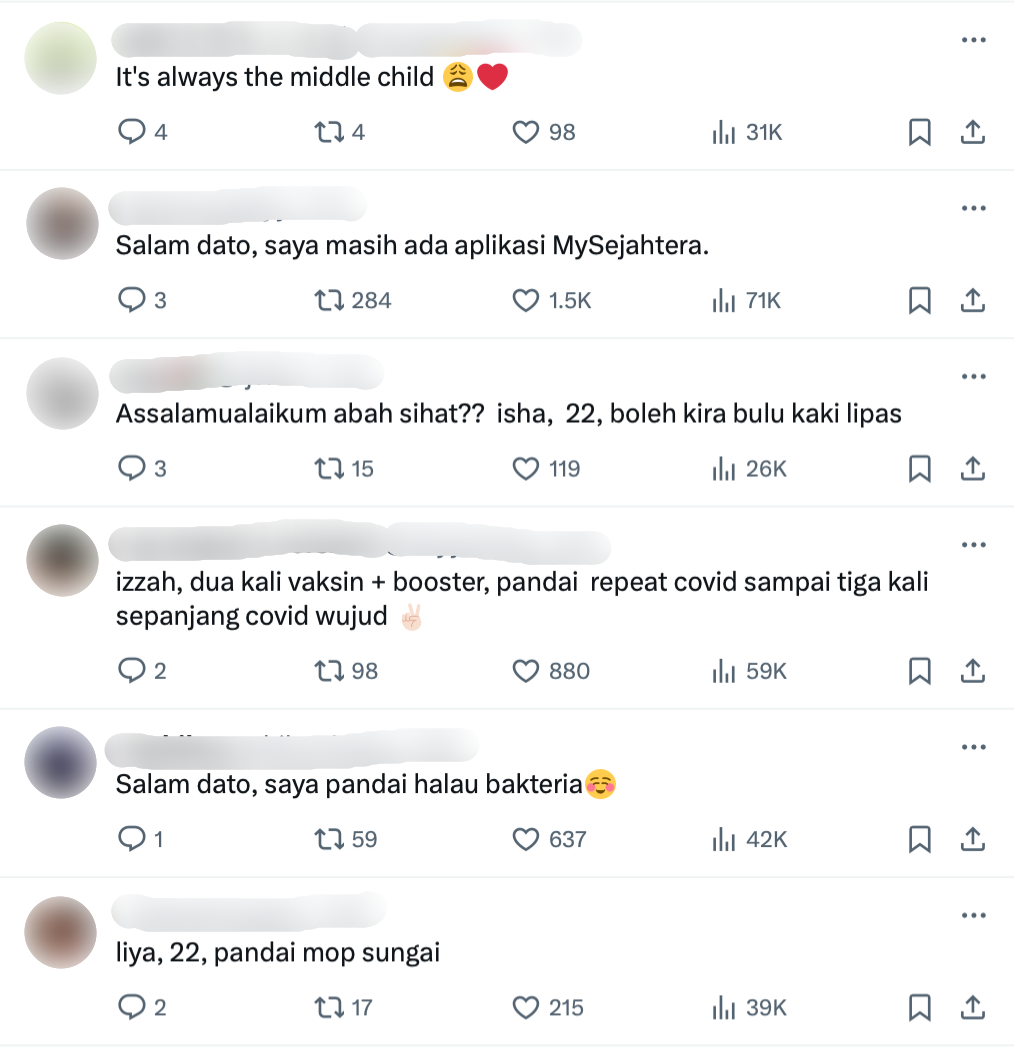Viewport: 1014px width, 1048px height.
Task: Expand more options on izzah's vaksin tweet
Action: [973, 545]
